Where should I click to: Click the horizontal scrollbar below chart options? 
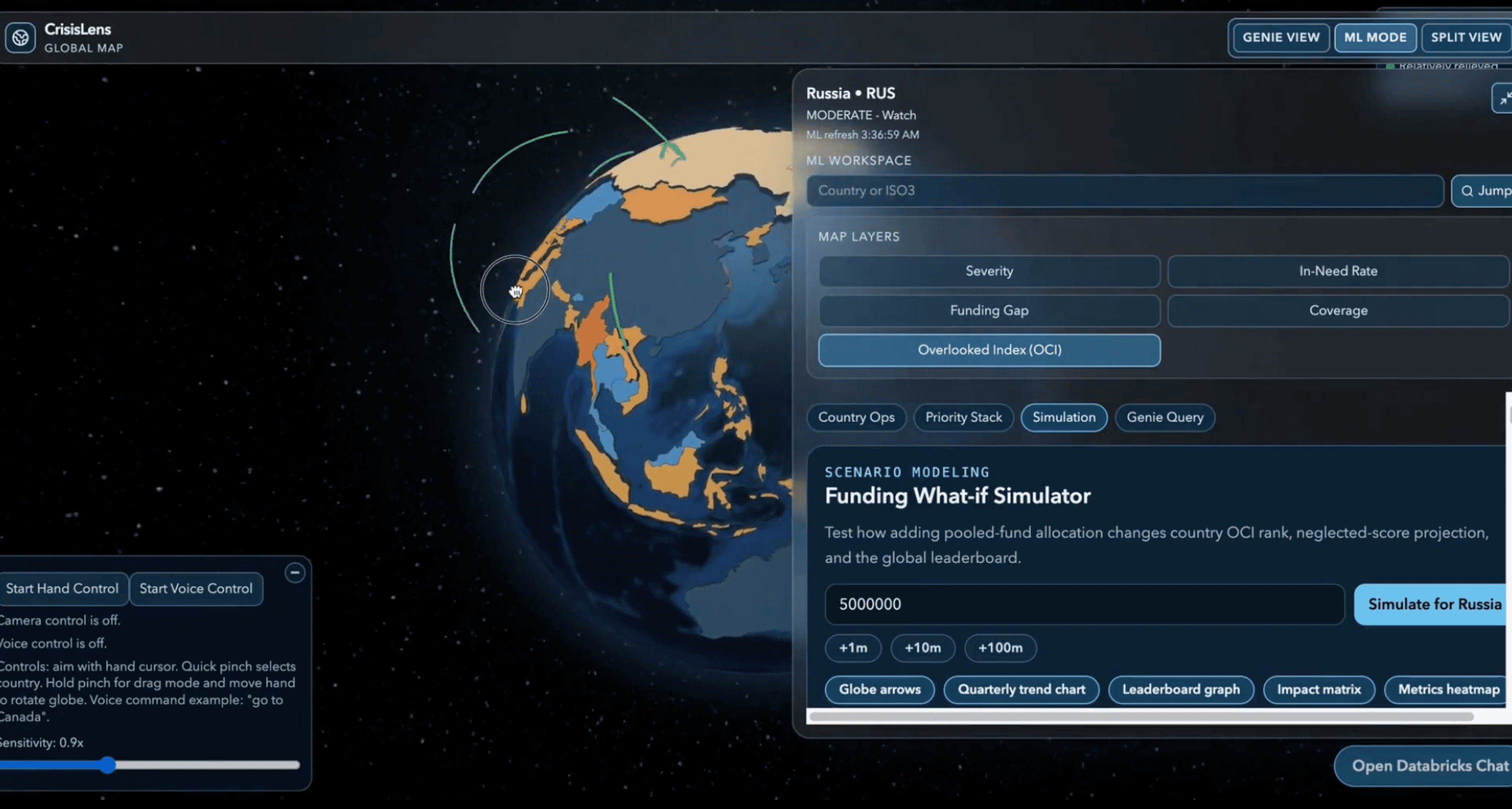[x=1141, y=716]
